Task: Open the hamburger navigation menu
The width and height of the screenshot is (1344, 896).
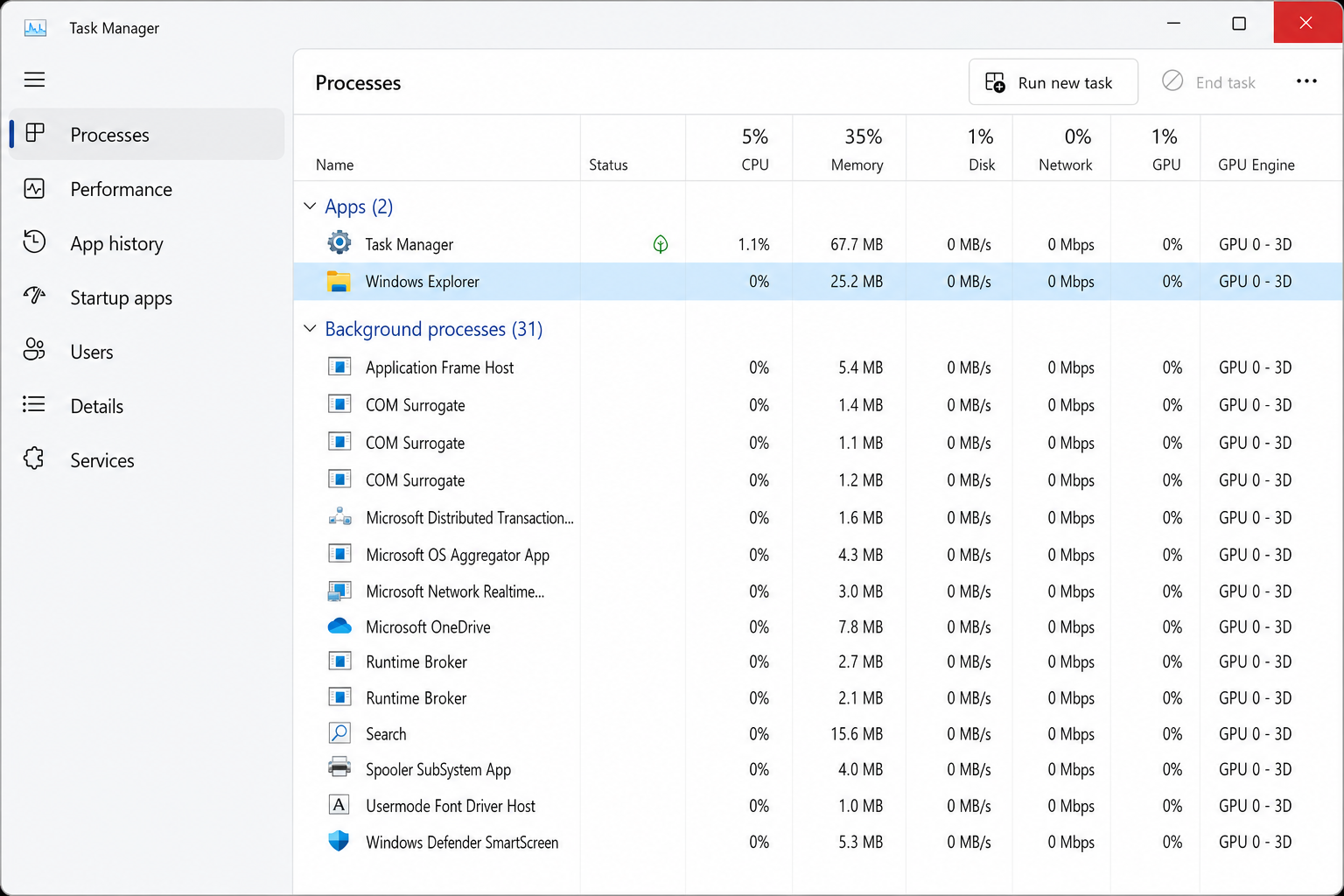Action: pos(34,80)
